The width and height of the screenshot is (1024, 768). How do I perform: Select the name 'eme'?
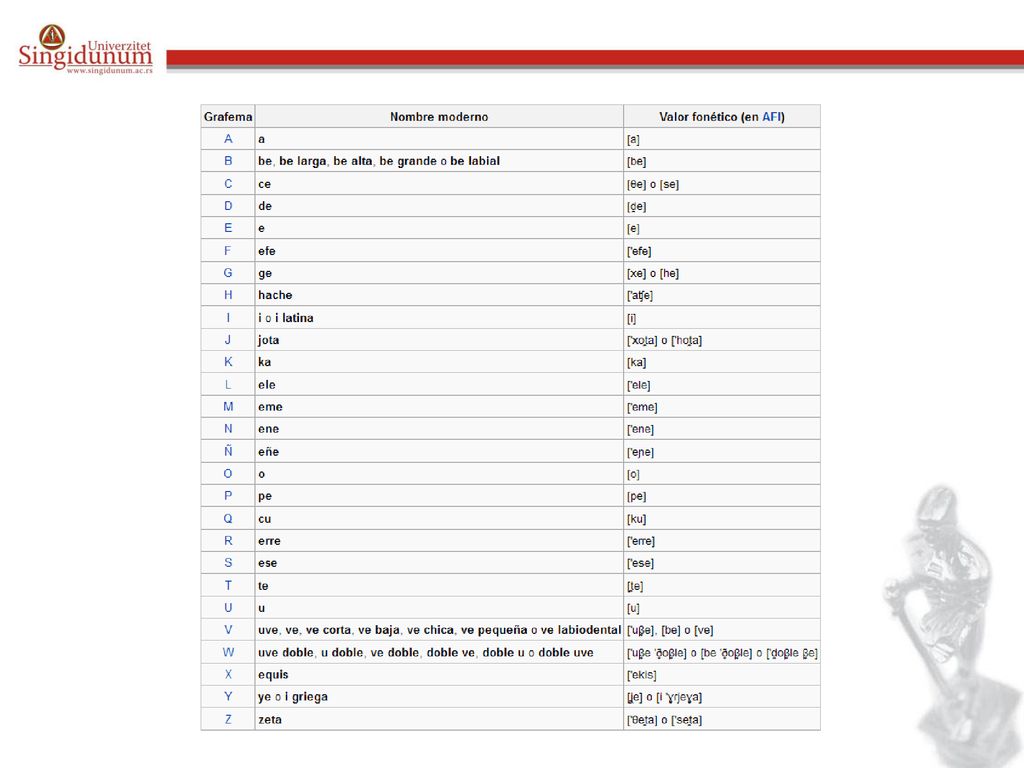point(270,407)
